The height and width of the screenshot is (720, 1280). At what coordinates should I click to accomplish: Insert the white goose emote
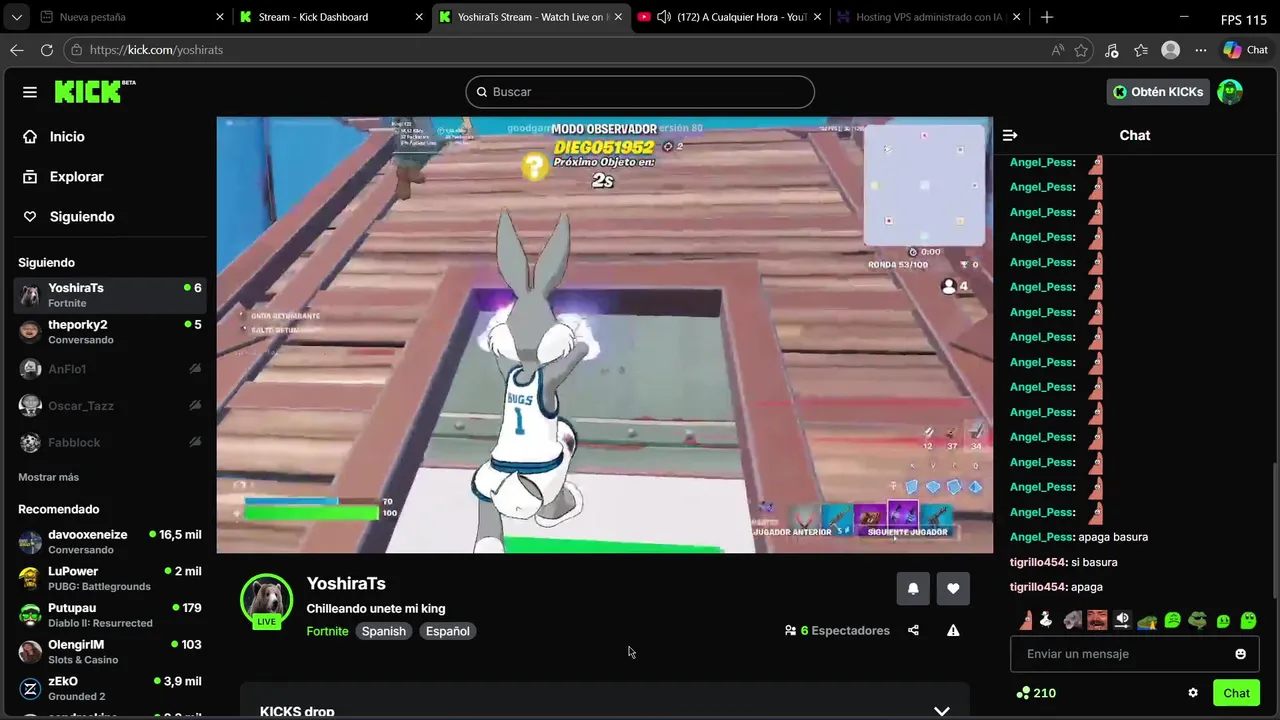coord(1046,620)
